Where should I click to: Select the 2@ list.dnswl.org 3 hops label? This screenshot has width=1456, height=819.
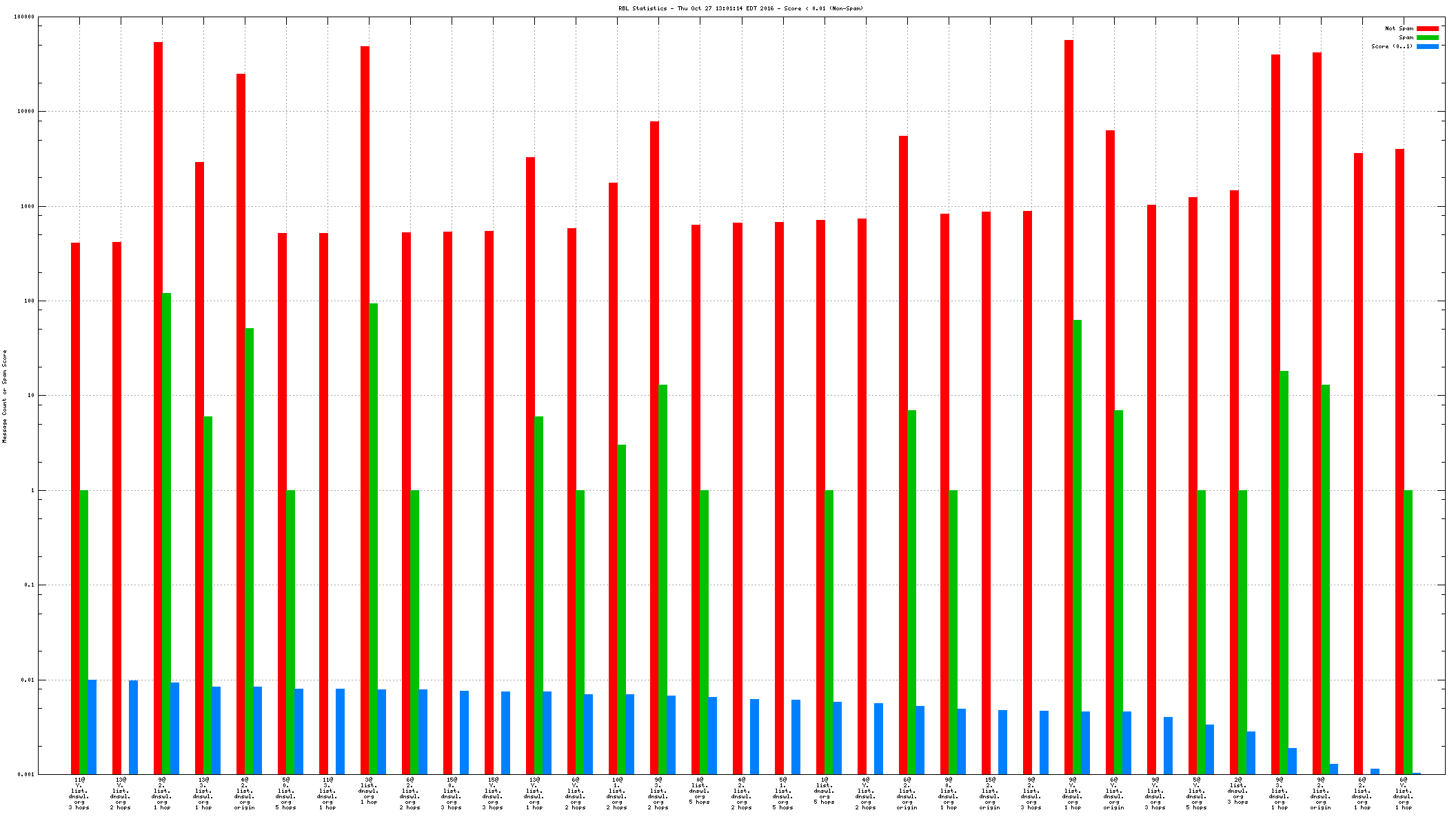tap(1238, 791)
